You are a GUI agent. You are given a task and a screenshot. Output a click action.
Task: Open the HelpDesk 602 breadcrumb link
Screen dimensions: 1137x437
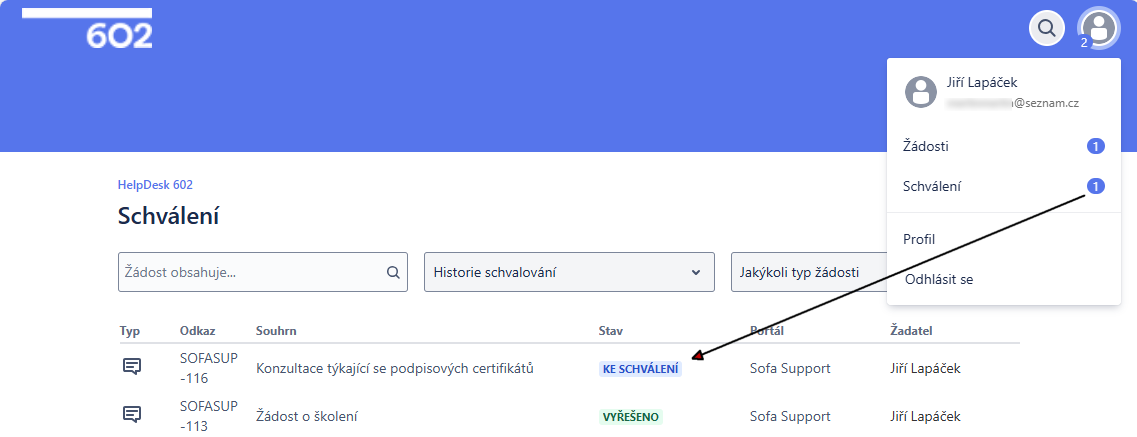(x=155, y=185)
